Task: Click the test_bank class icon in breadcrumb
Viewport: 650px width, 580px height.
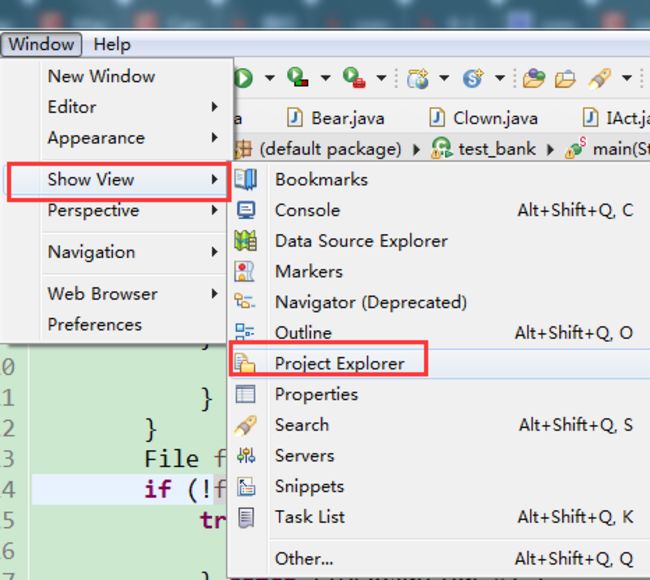Action: (442, 148)
